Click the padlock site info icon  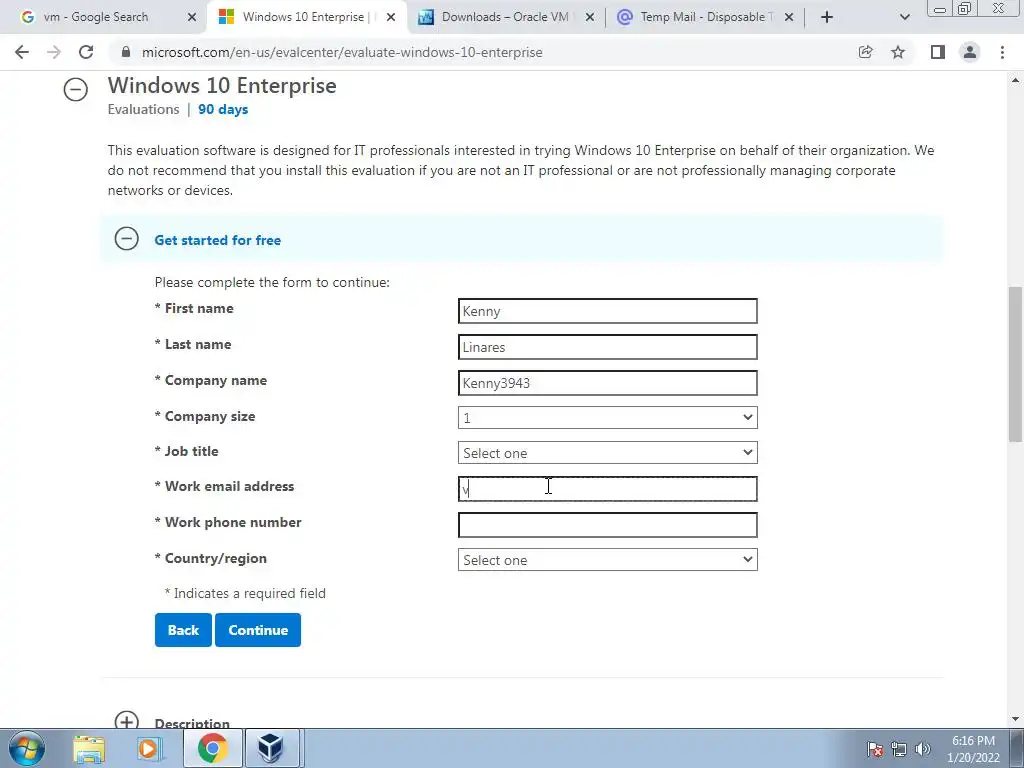click(x=126, y=52)
